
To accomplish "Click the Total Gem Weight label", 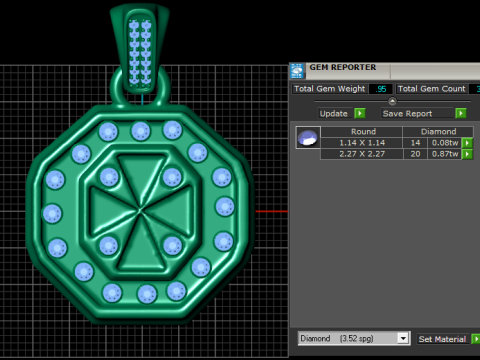I will point(330,89).
